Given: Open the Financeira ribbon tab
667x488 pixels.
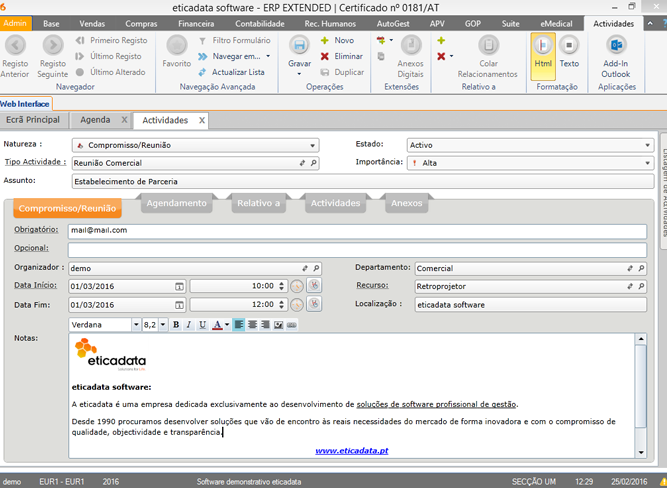Looking at the screenshot, I should click(195, 22).
